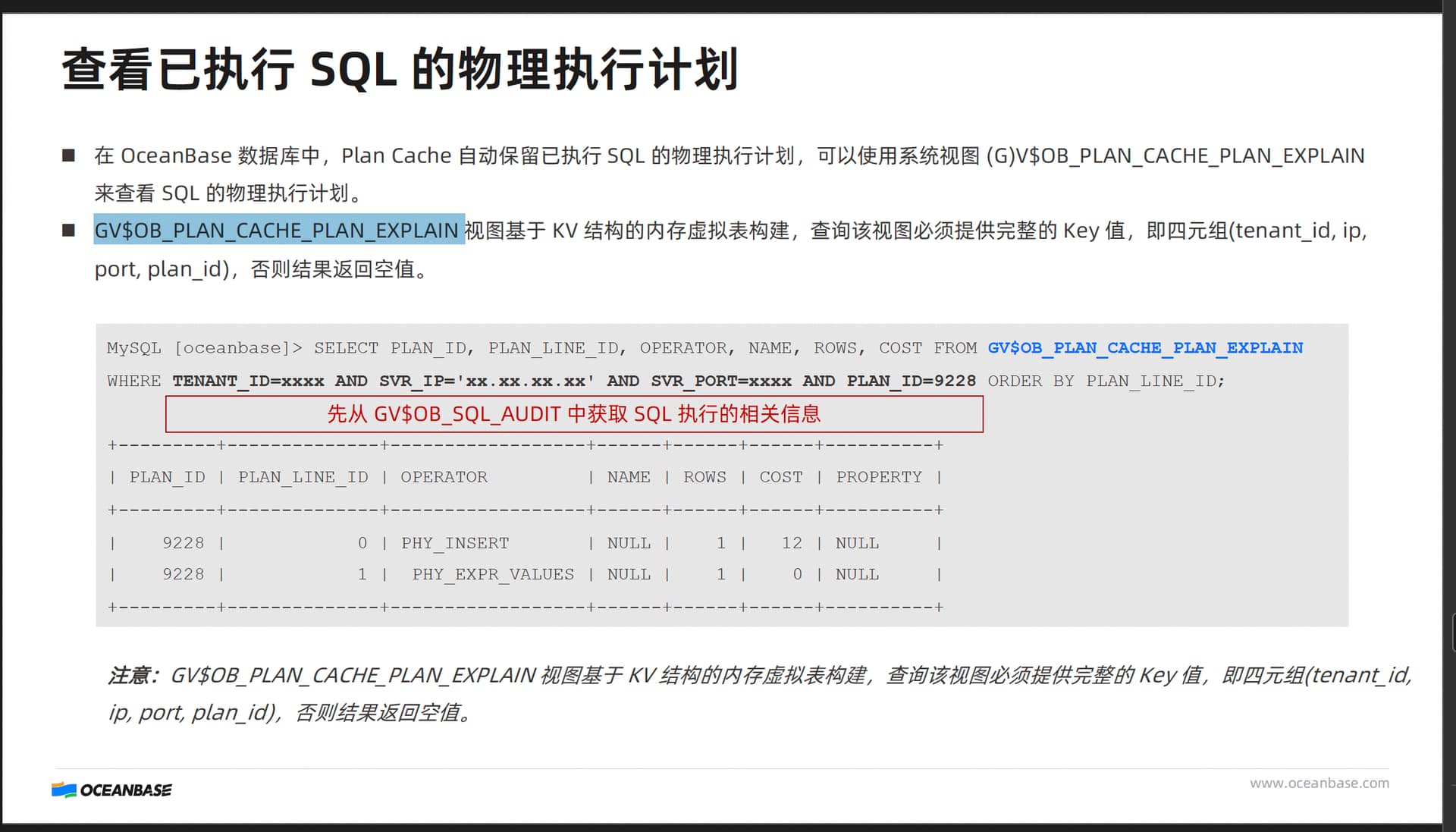Click the first square bullet marker
This screenshot has height=832, width=1456.
tap(68, 155)
